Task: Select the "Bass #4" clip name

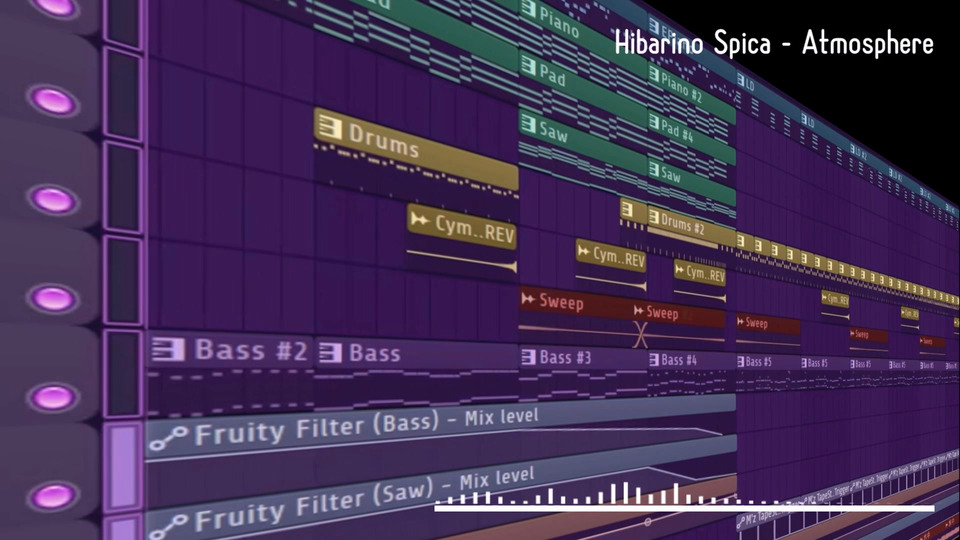Action: 679,360
